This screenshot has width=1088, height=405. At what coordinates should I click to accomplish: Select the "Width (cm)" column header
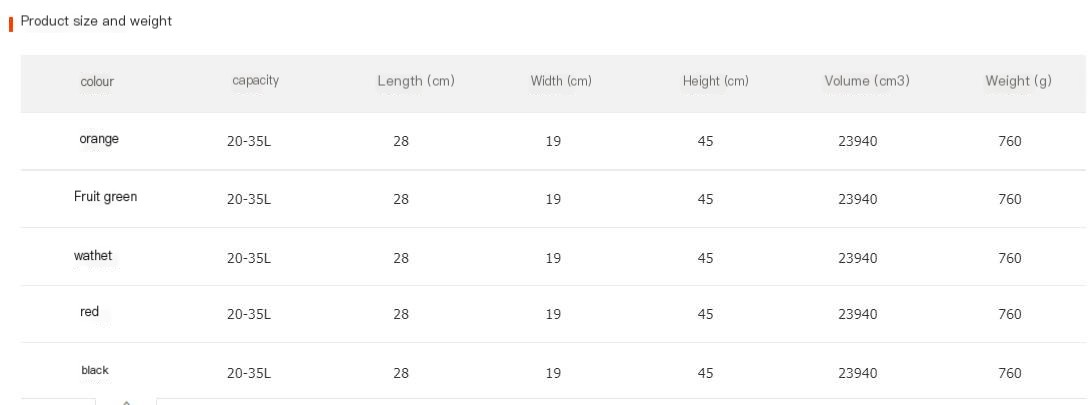click(x=561, y=81)
